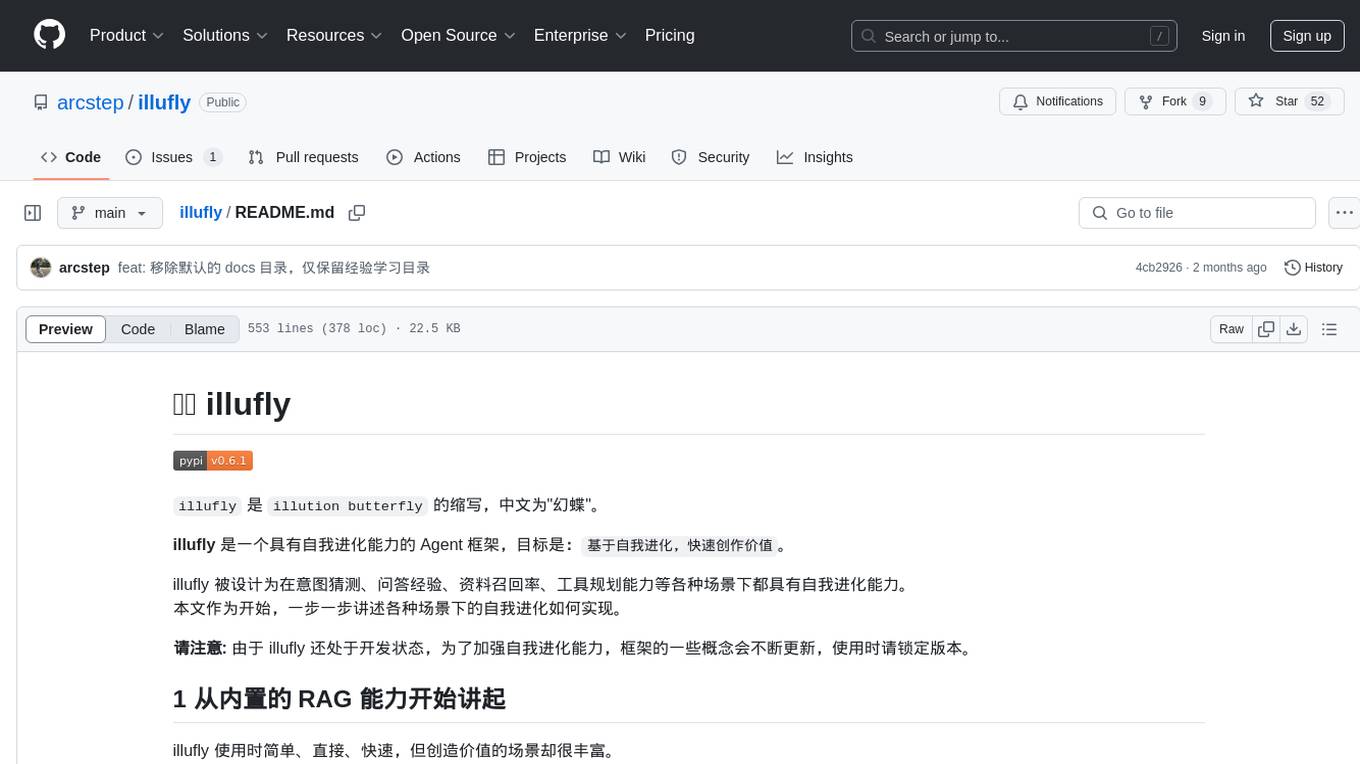Open the latest commit message link
The width and height of the screenshot is (1360, 764).
274,268
